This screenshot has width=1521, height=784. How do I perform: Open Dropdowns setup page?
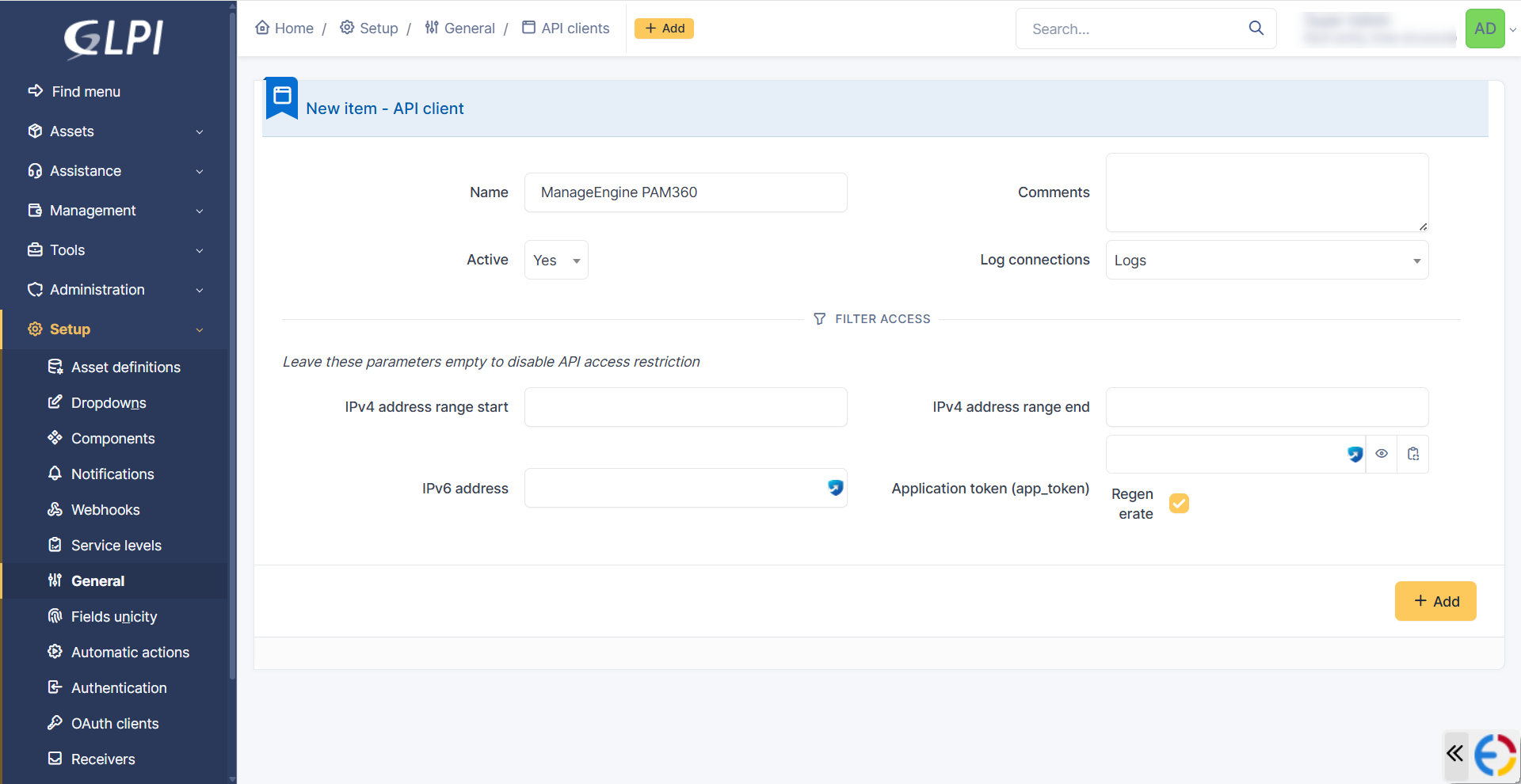click(x=109, y=402)
